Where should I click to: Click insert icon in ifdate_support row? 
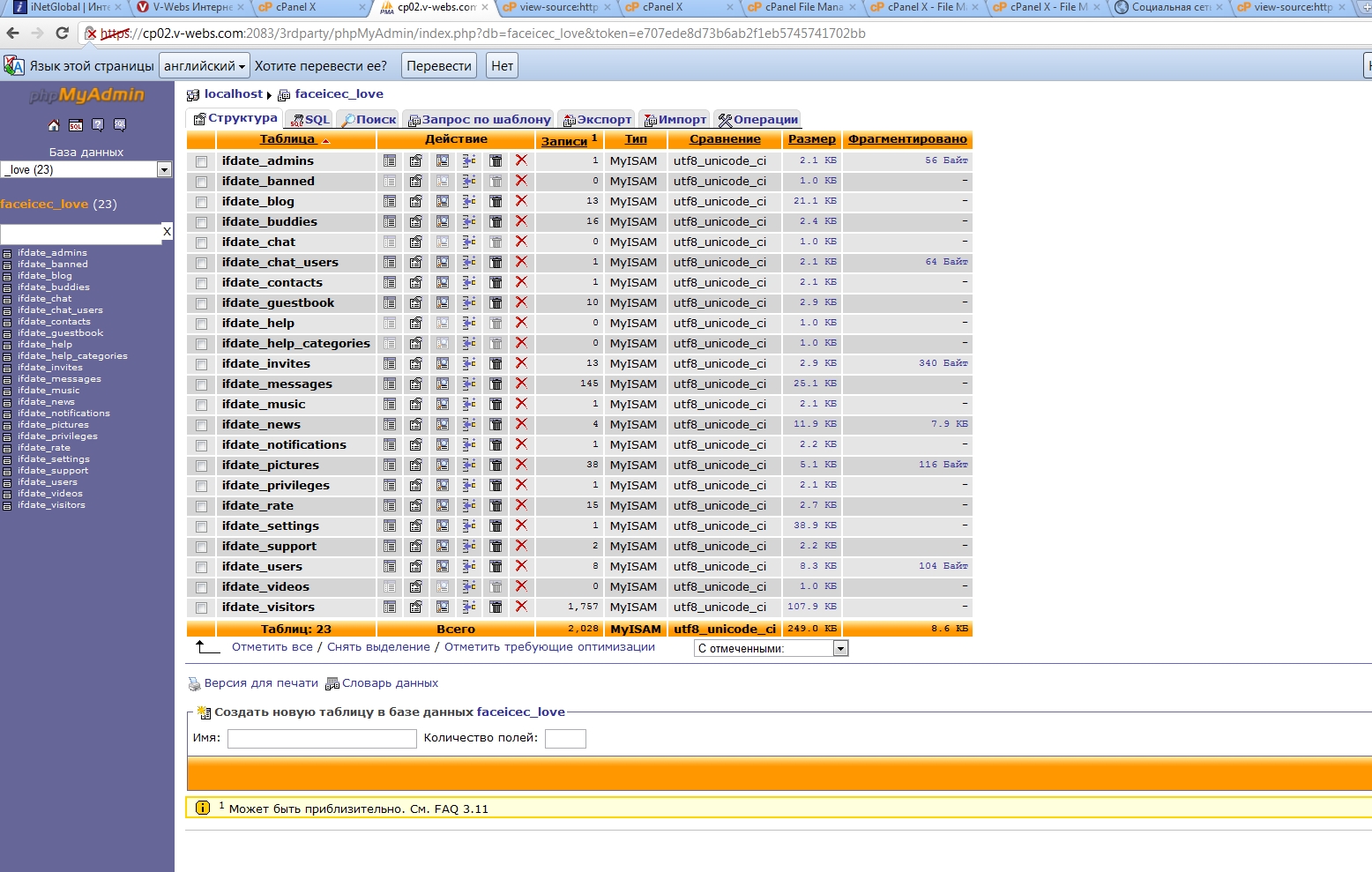469,546
